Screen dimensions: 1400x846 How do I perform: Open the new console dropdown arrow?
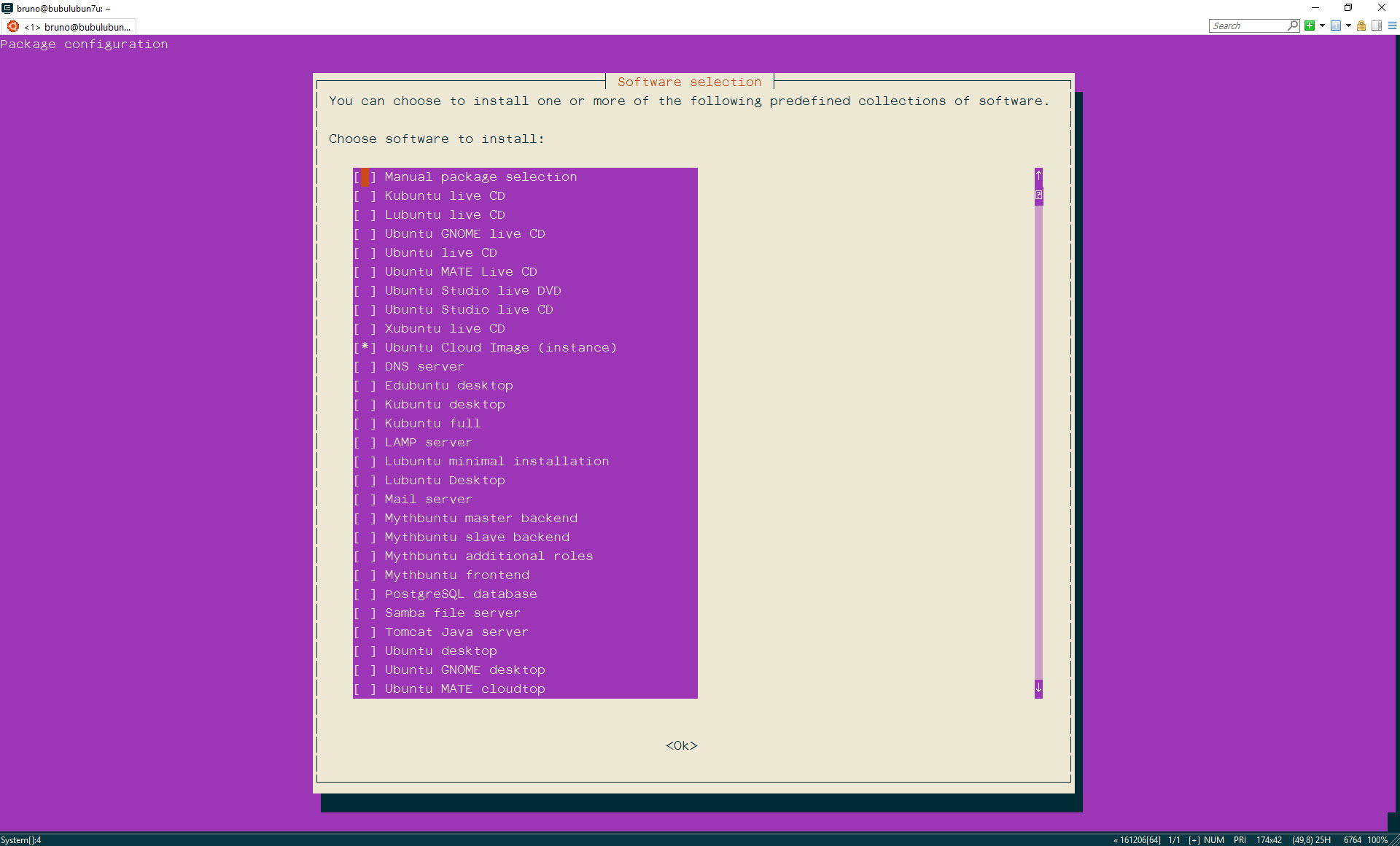pyautogui.click(x=1322, y=26)
